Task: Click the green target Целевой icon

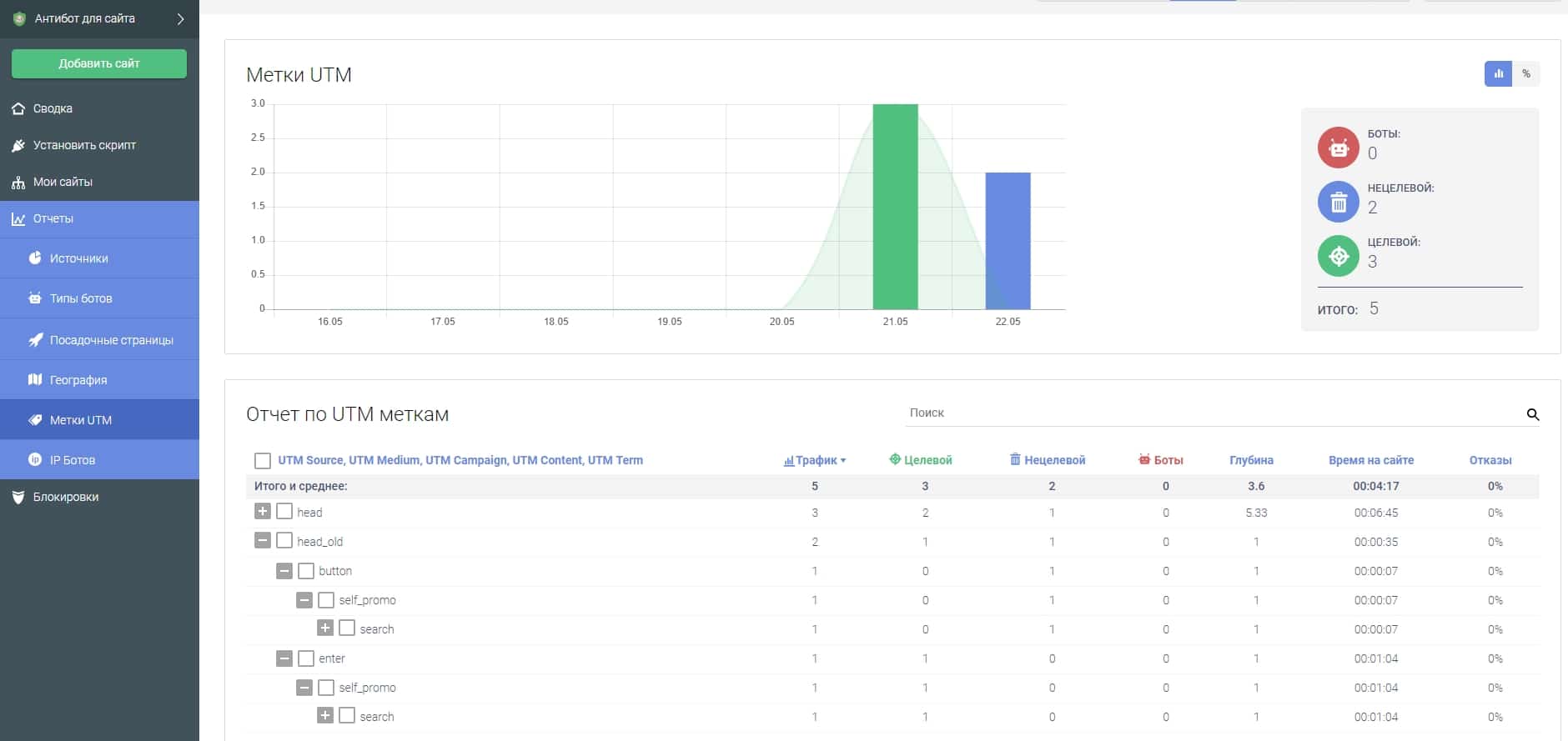Action: (x=1339, y=256)
